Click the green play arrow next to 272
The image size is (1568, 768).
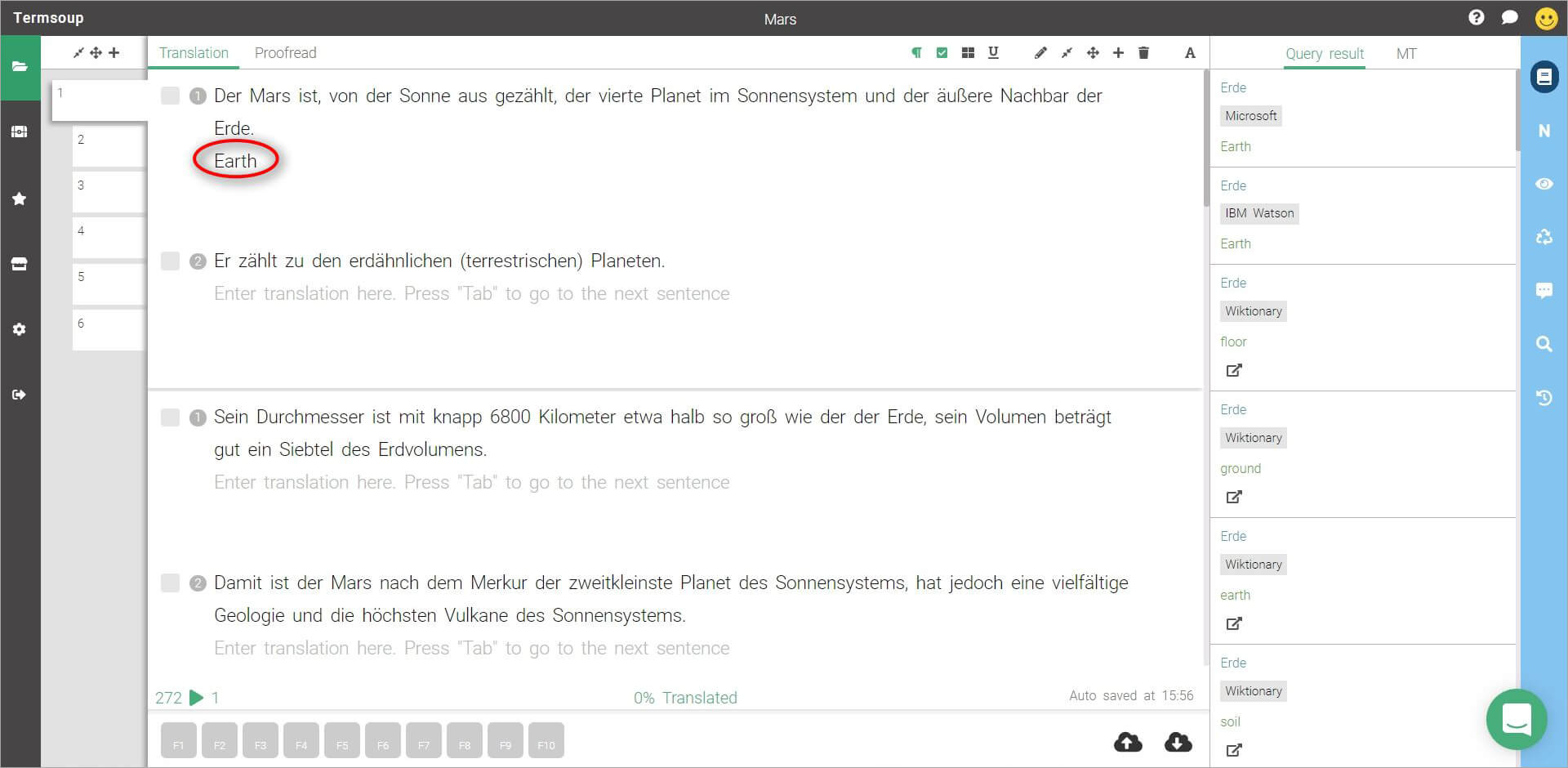pyautogui.click(x=196, y=698)
